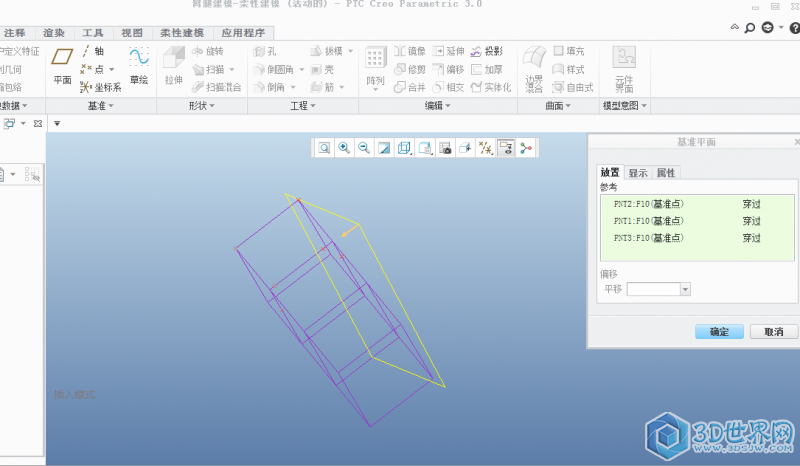Click the command search magnifier icon

click(x=749, y=28)
